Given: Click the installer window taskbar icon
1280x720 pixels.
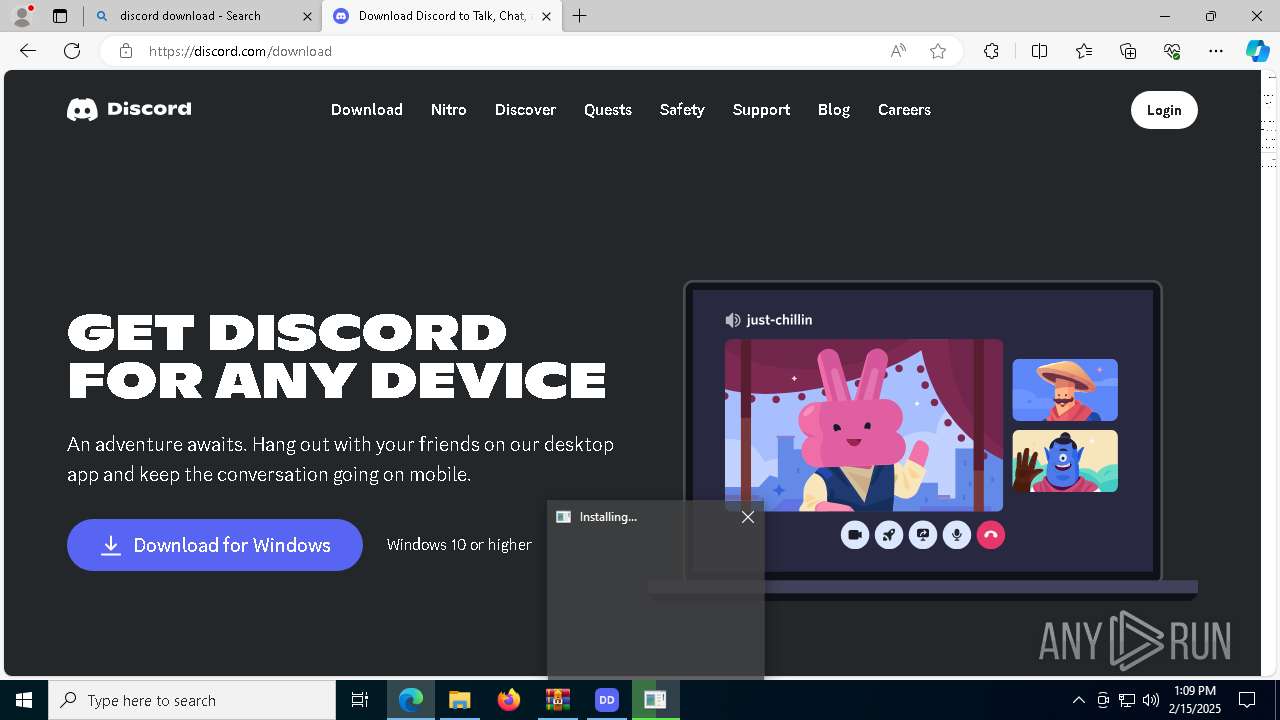Looking at the screenshot, I should click(655, 700).
